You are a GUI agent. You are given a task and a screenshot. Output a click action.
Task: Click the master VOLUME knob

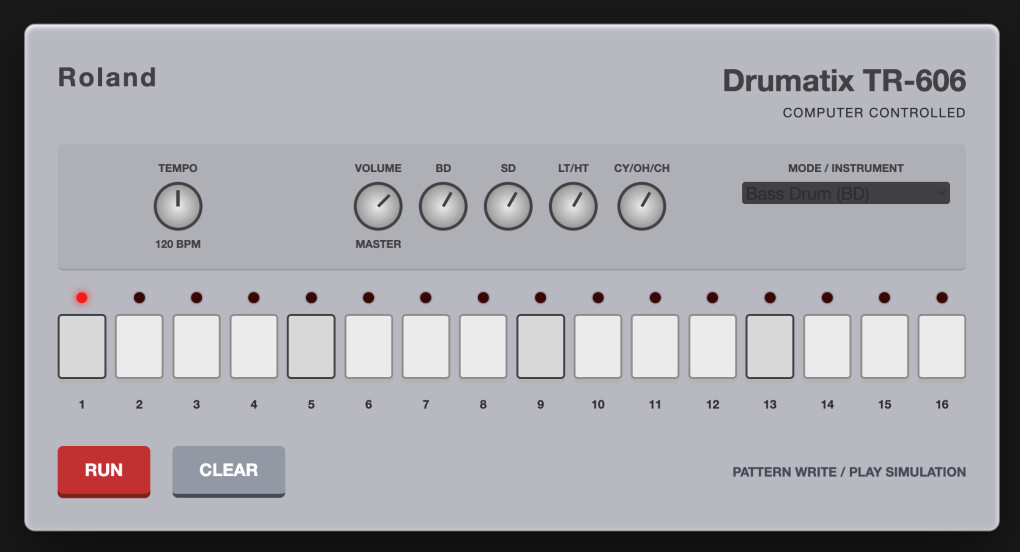(378, 206)
